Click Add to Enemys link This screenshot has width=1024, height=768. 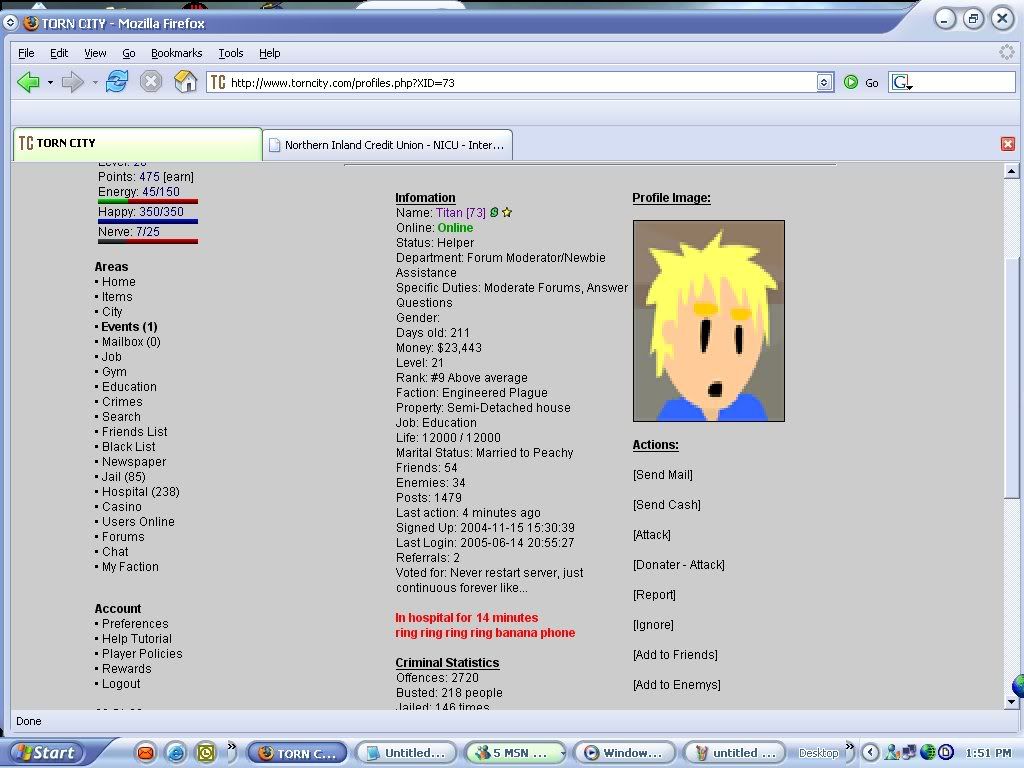677,685
